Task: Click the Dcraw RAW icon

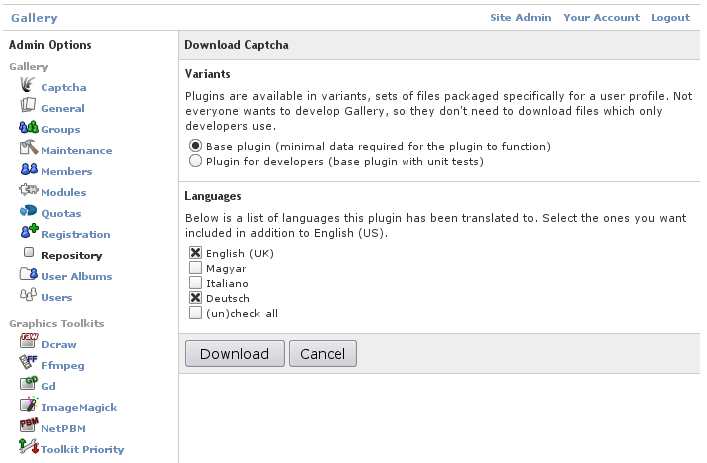Action: [29, 341]
